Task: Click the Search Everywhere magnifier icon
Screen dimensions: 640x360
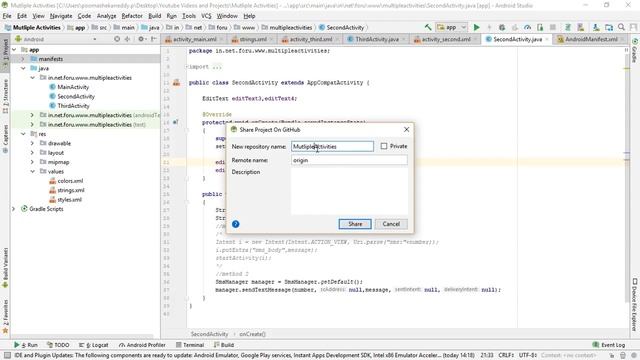Action: [x=621, y=27]
